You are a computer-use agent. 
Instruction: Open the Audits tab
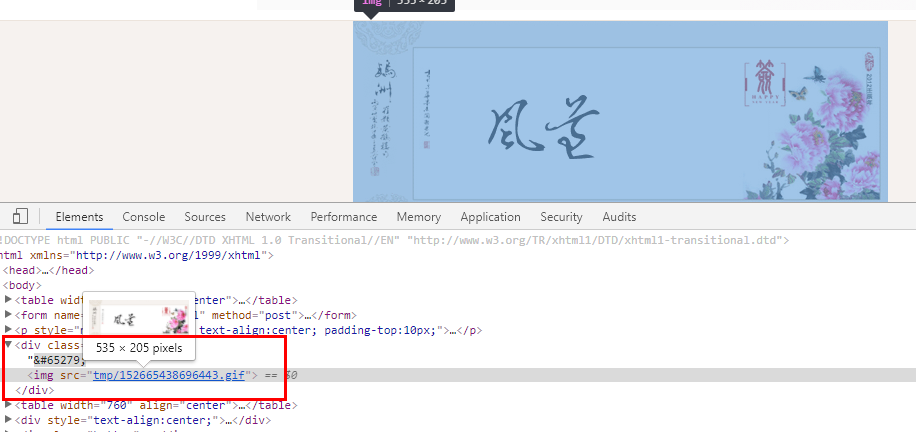pos(619,217)
